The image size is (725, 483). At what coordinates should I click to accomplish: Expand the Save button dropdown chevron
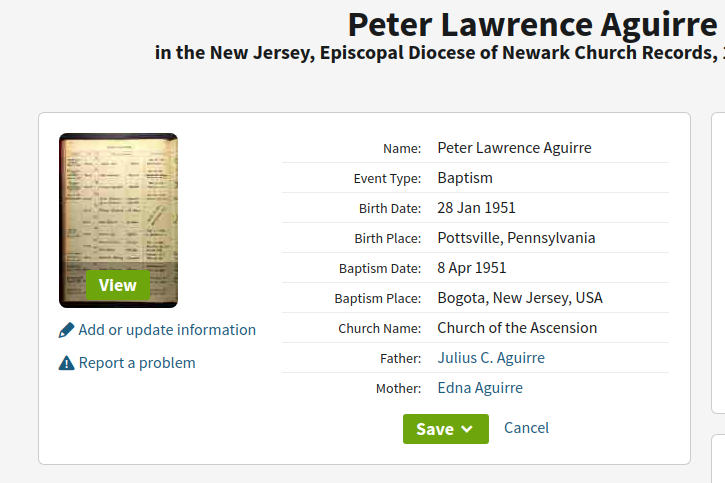coord(468,429)
